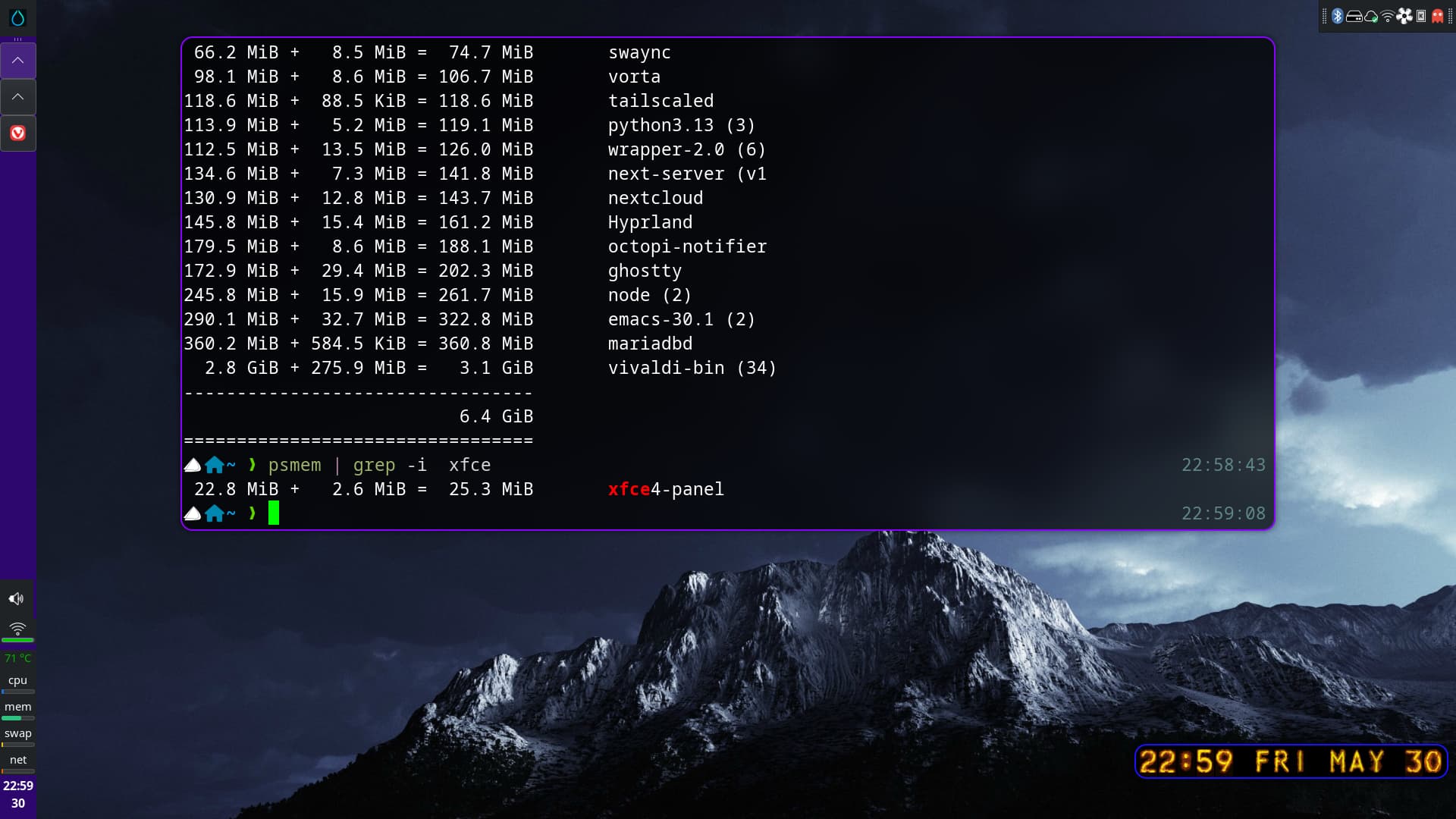This screenshot has width=1456, height=819.
Task: Click the 'Hyprland' process name
Action: click(x=650, y=222)
